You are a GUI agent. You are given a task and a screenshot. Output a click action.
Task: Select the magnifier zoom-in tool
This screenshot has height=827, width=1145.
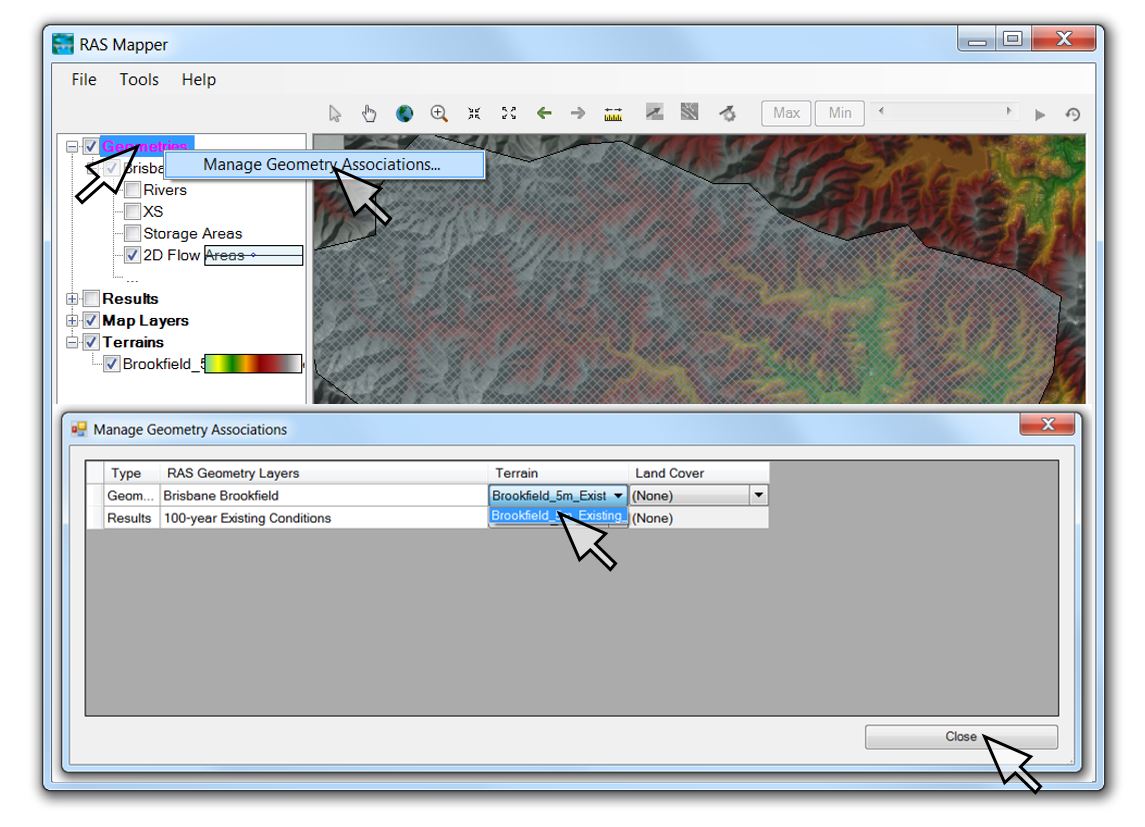(x=439, y=113)
